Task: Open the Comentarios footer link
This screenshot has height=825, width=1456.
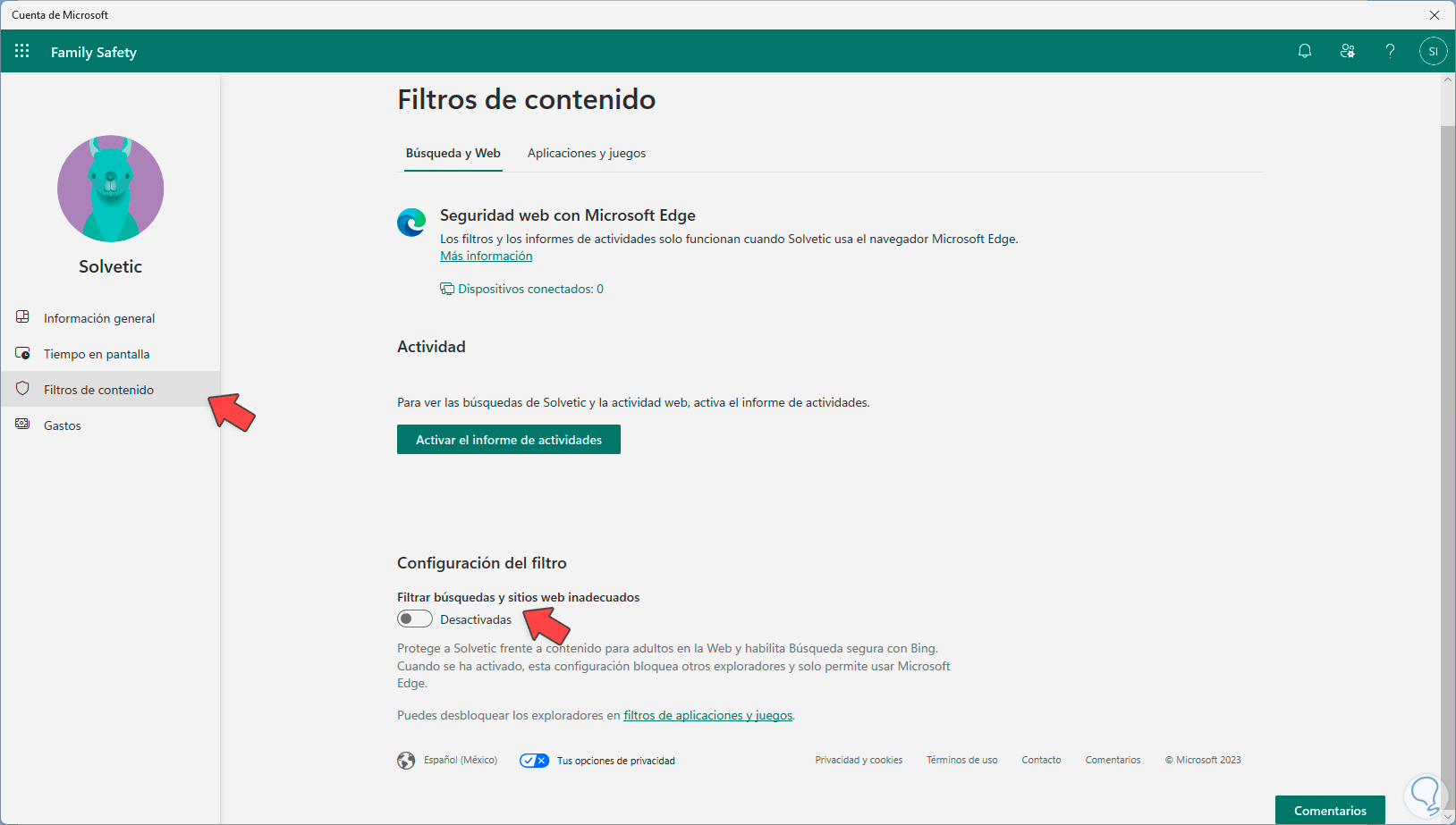Action: [x=1113, y=760]
